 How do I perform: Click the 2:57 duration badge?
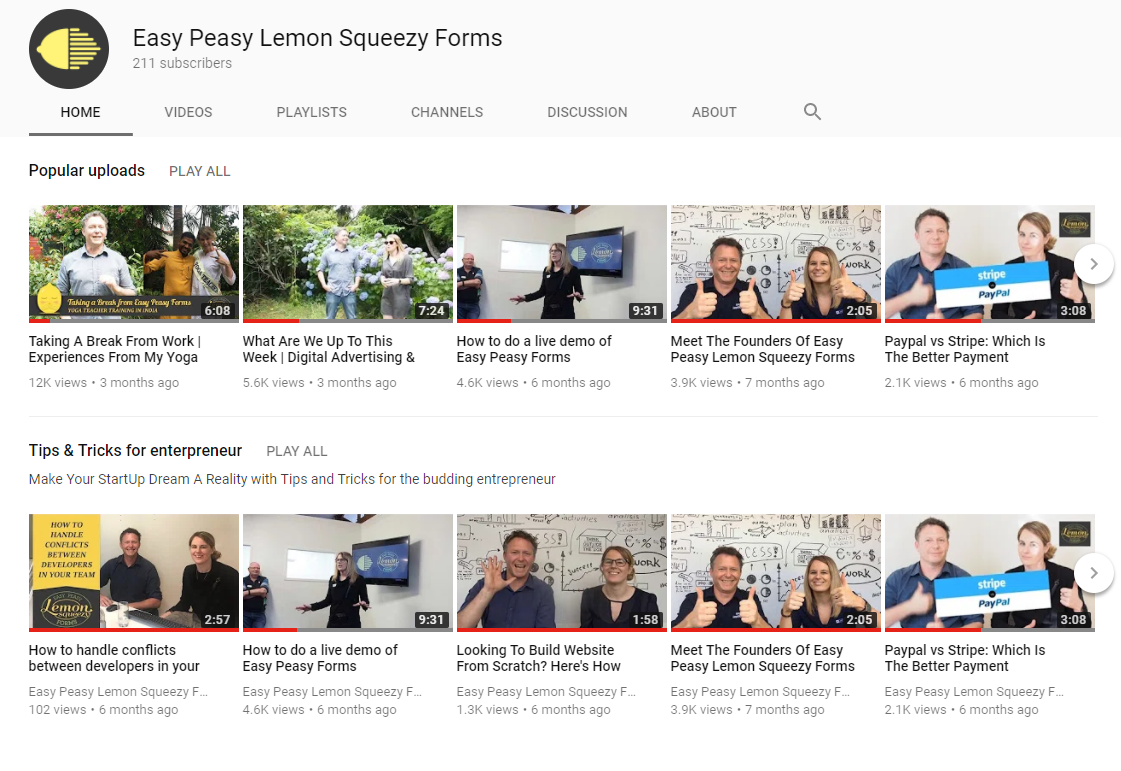[x=217, y=619]
